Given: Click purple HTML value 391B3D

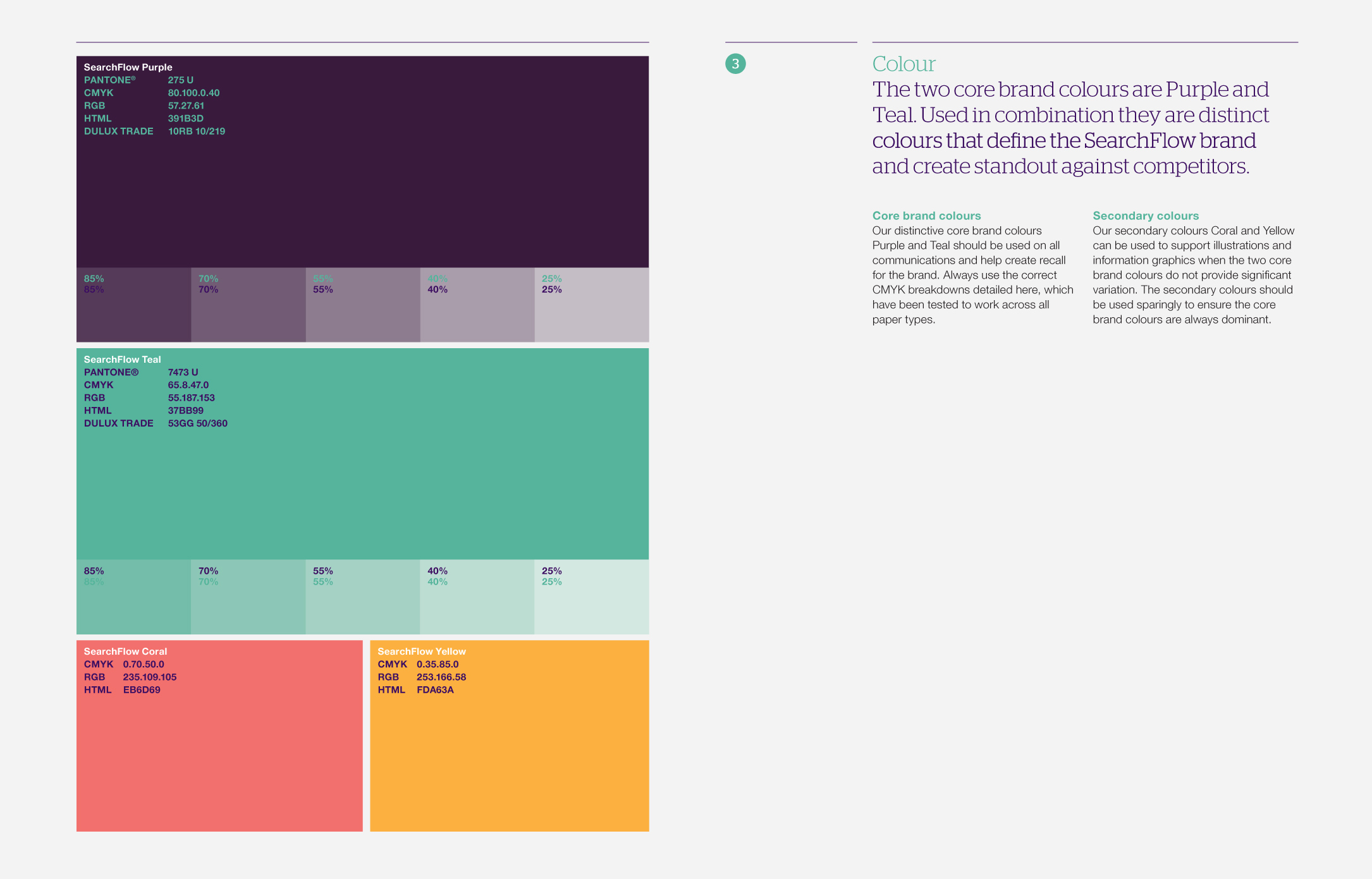Looking at the screenshot, I should [x=185, y=118].
